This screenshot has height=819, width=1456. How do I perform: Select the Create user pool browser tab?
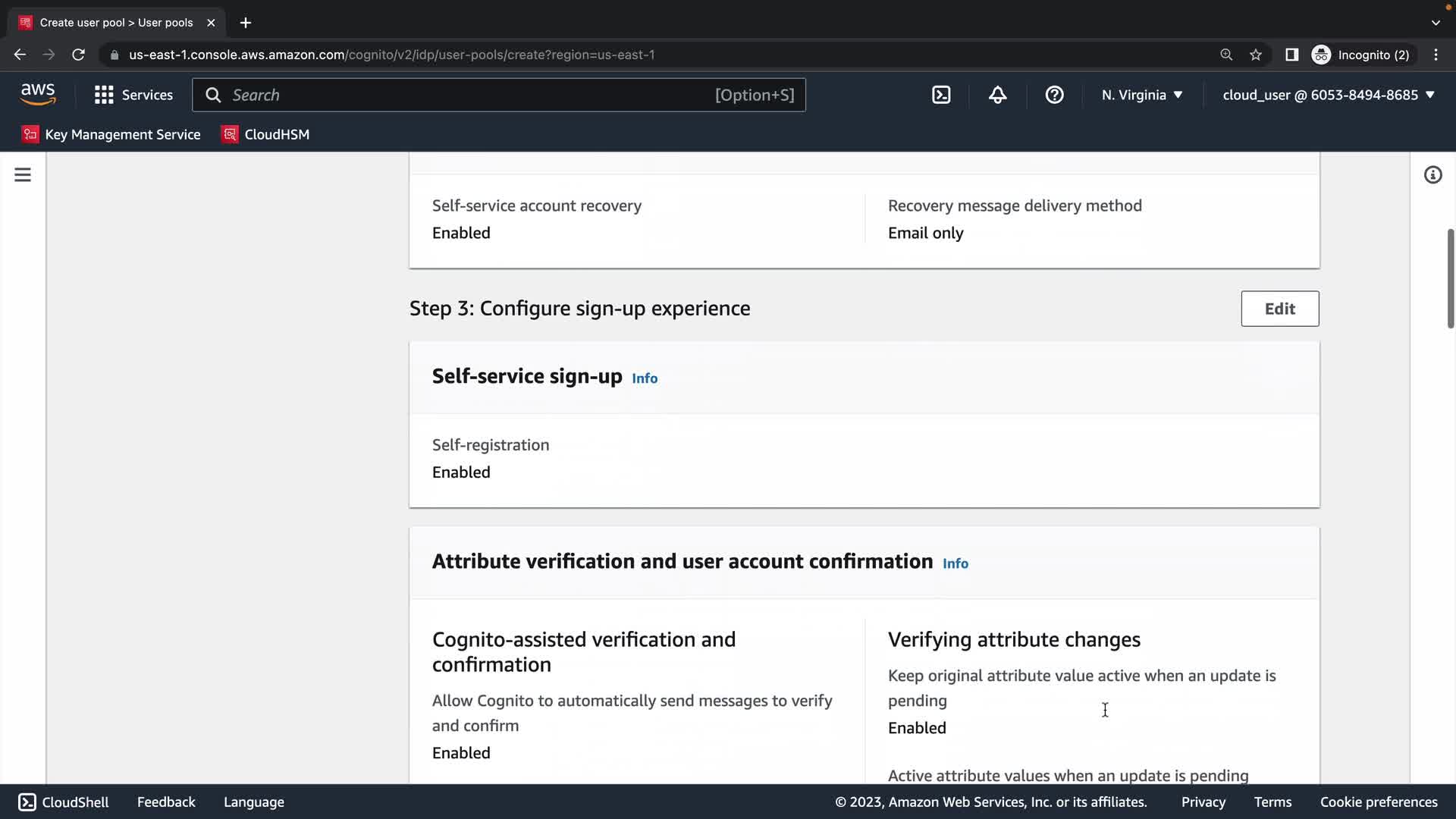tap(116, 23)
